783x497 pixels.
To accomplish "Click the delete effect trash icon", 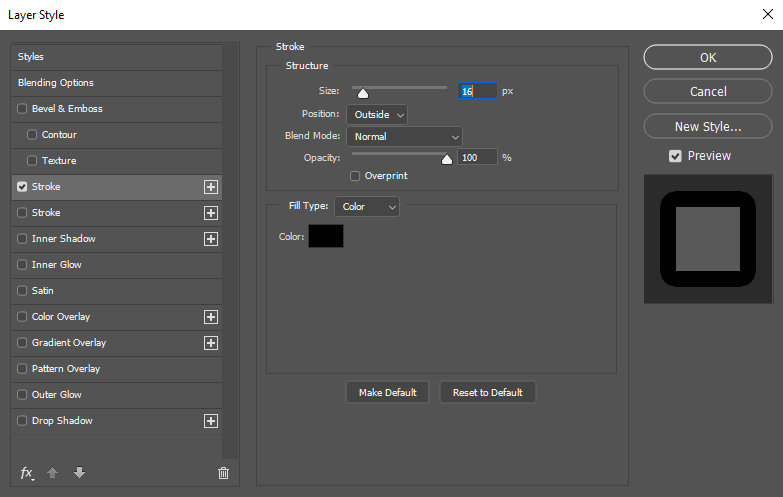I will 223,473.
